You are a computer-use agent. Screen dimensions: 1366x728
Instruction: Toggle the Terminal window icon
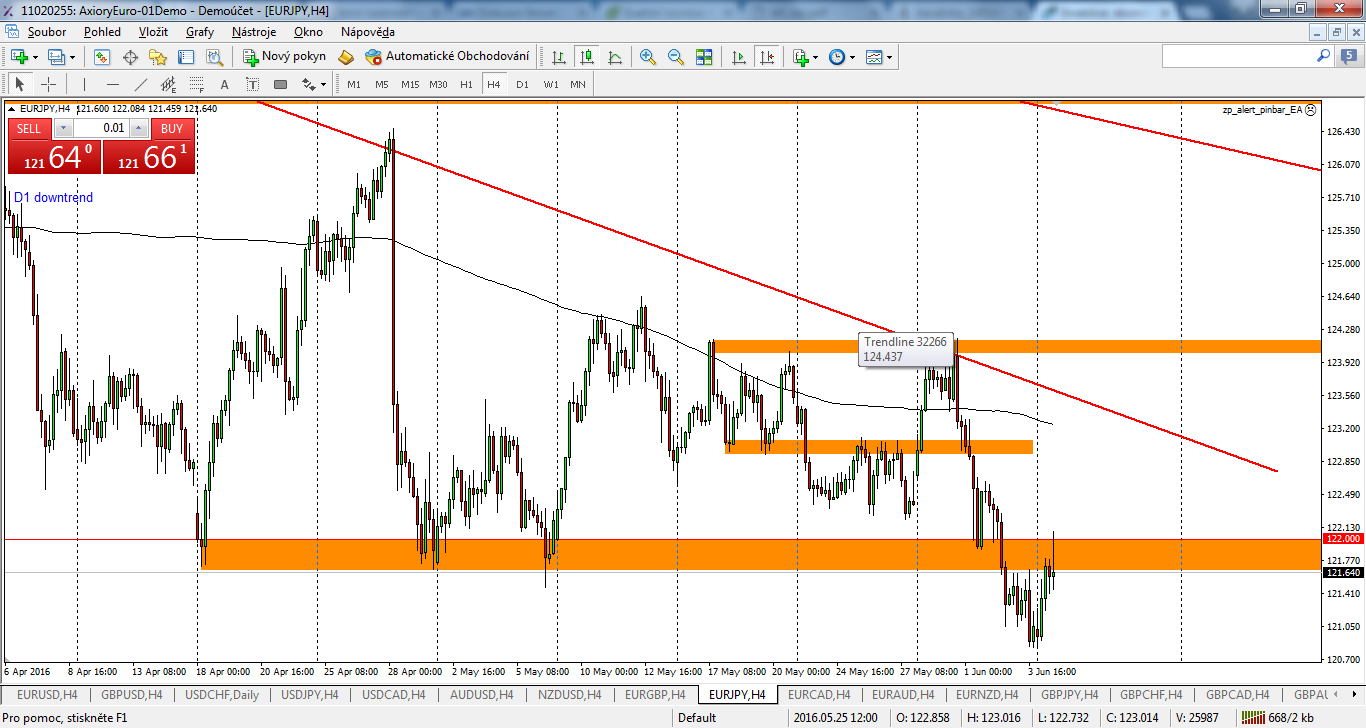click(x=186, y=57)
